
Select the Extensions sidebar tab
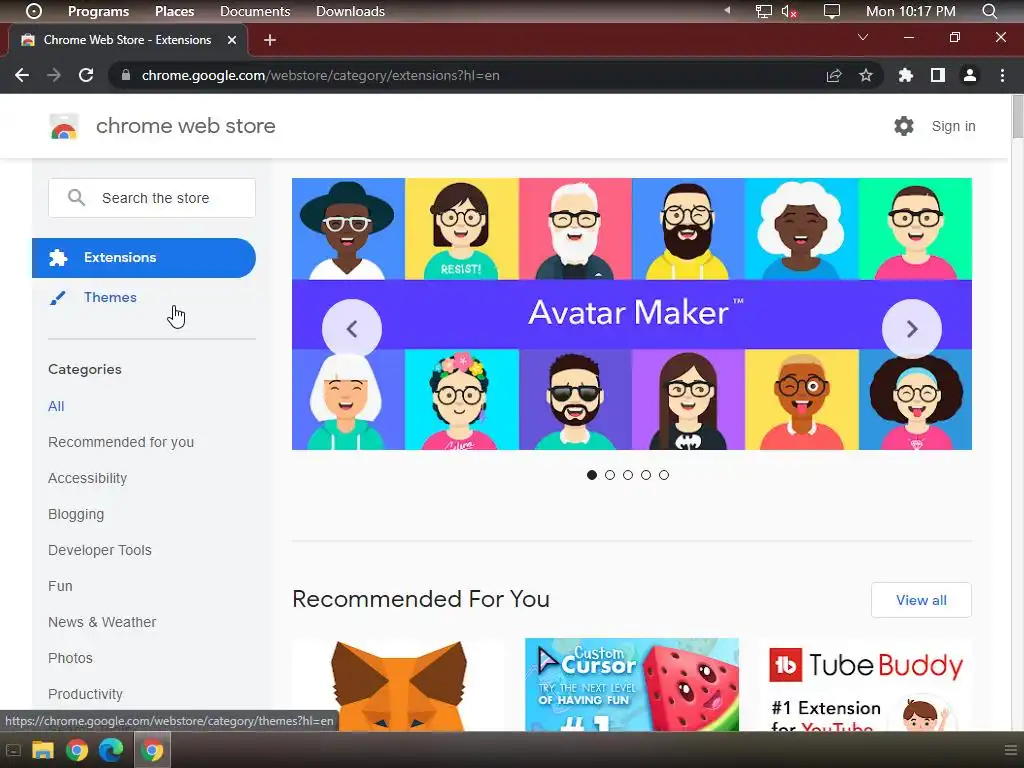click(x=144, y=258)
